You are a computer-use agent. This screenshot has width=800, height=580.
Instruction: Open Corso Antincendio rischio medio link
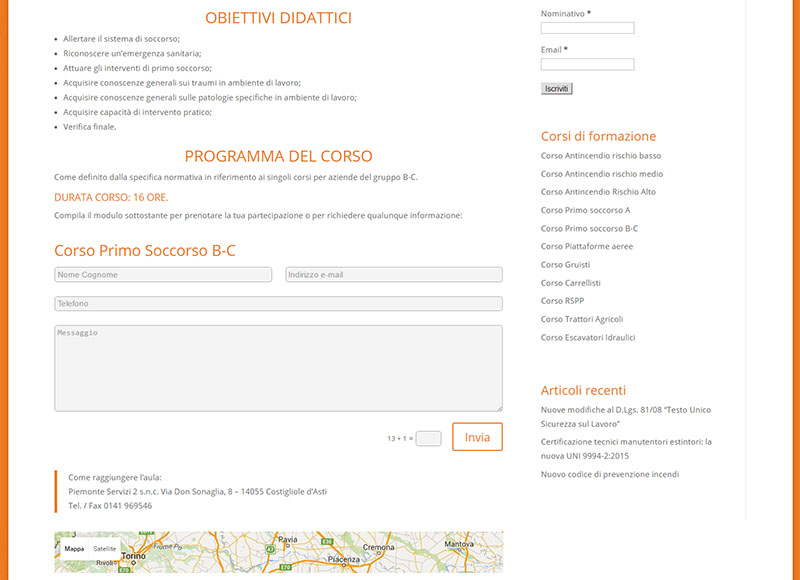point(602,174)
